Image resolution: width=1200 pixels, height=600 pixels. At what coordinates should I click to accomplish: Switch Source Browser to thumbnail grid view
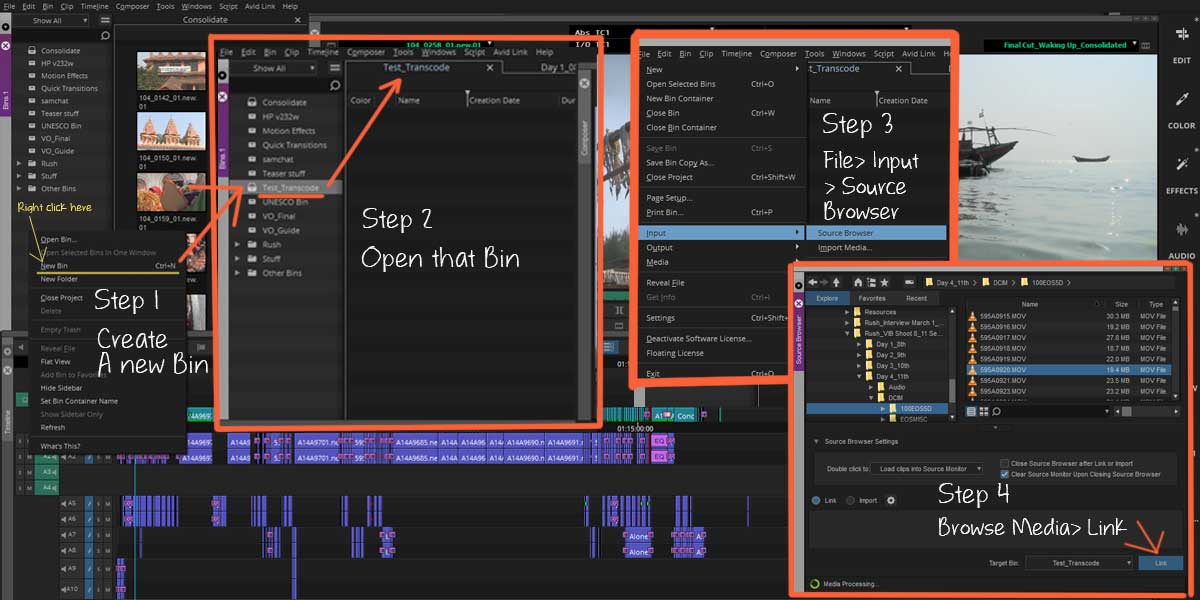(983, 411)
